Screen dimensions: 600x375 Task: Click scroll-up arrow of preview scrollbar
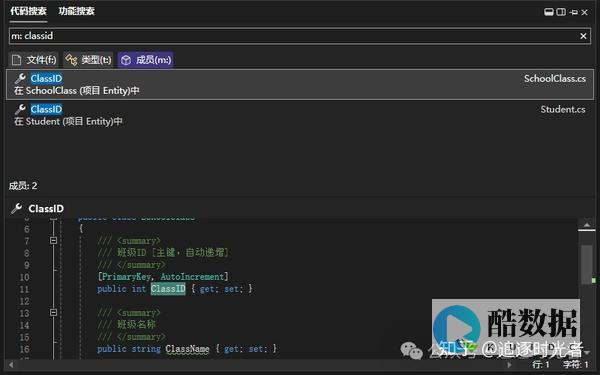click(x=586, y=224)
